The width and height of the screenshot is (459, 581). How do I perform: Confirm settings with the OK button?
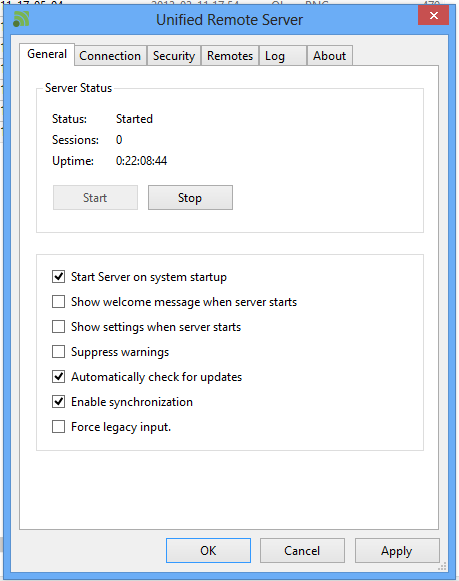[x=208, y=551]
